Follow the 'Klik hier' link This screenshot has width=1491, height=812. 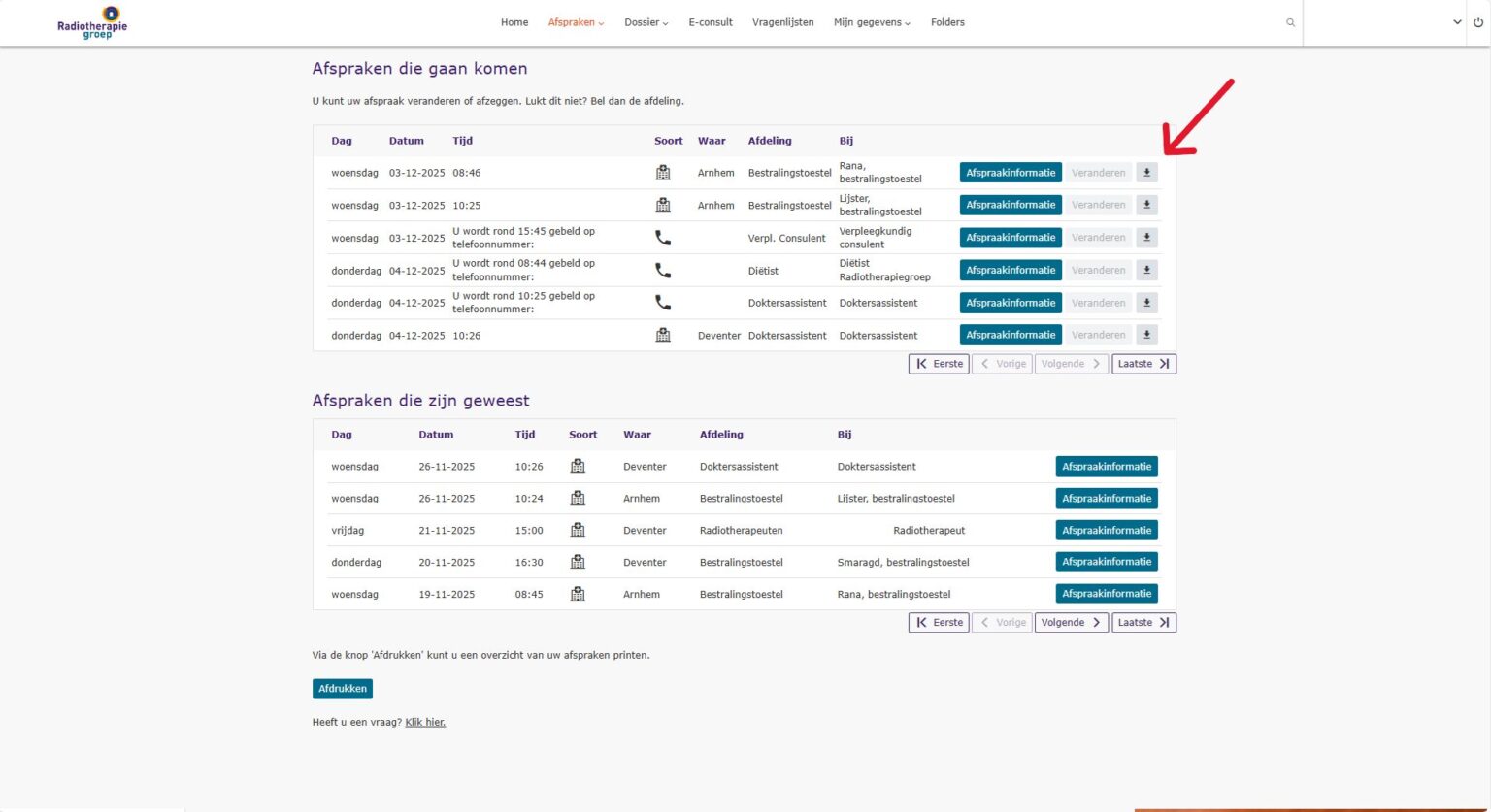coord(425,722)
